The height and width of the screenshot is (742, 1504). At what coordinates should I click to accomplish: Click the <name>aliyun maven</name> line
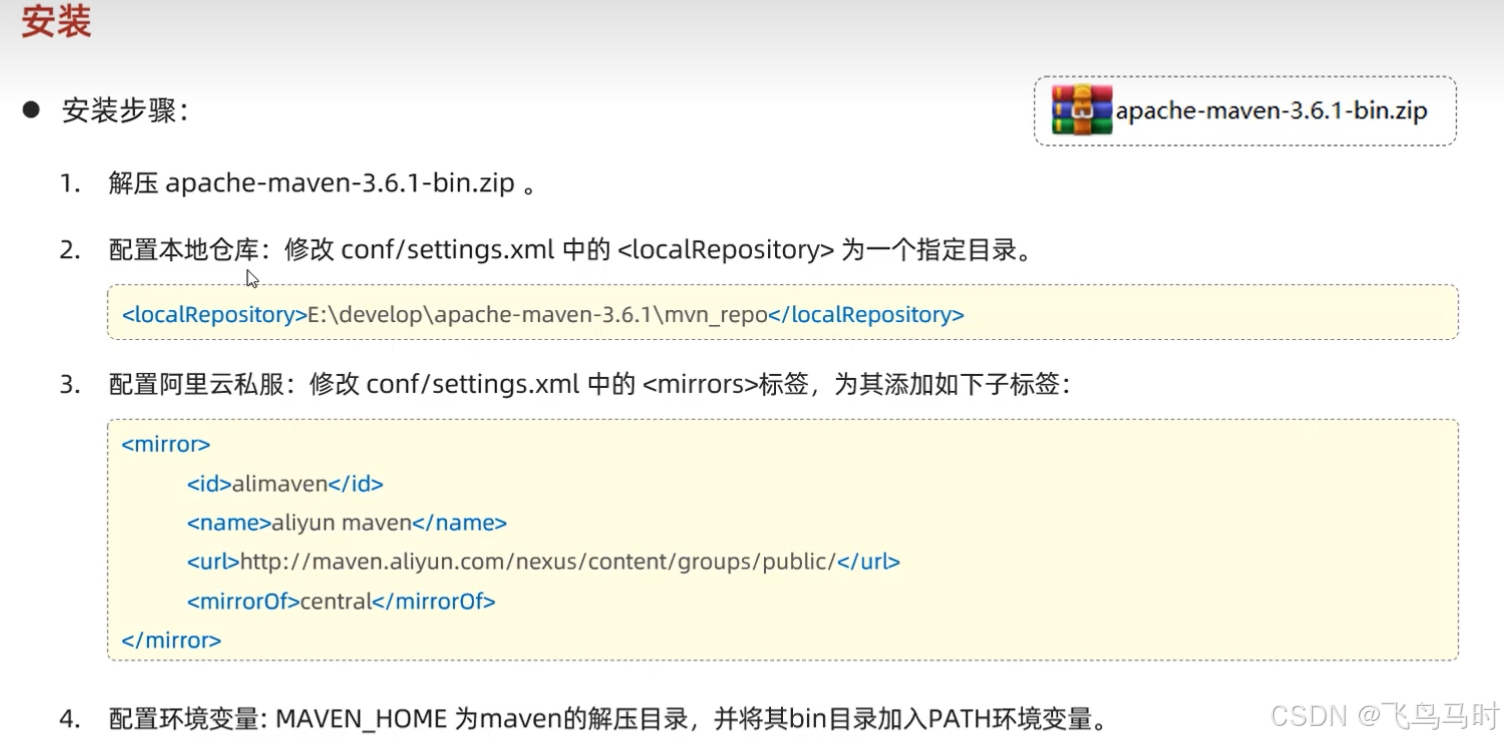pyautogui.click(x=347, y=523)
